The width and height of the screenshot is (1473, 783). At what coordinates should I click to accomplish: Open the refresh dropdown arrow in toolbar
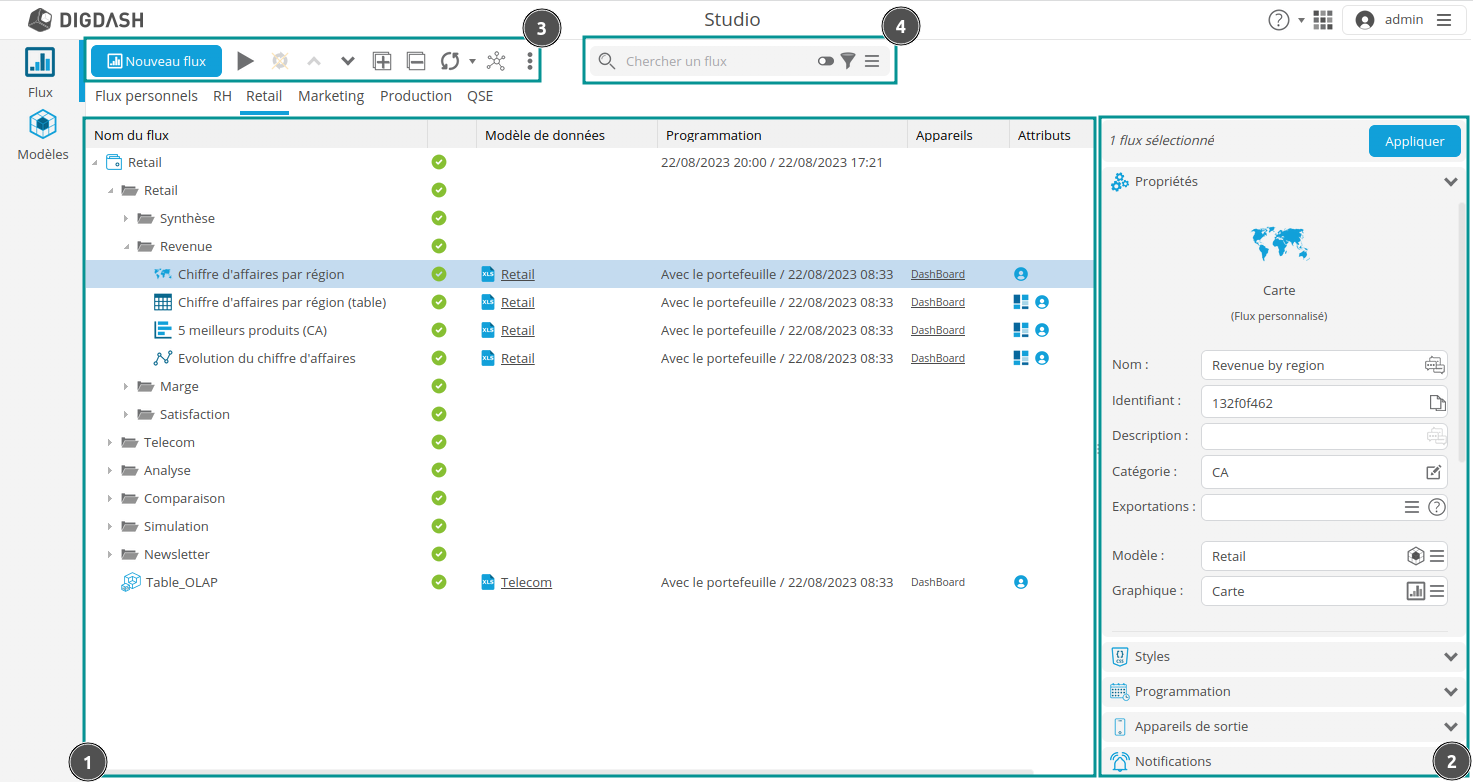[x=472, y=62]
